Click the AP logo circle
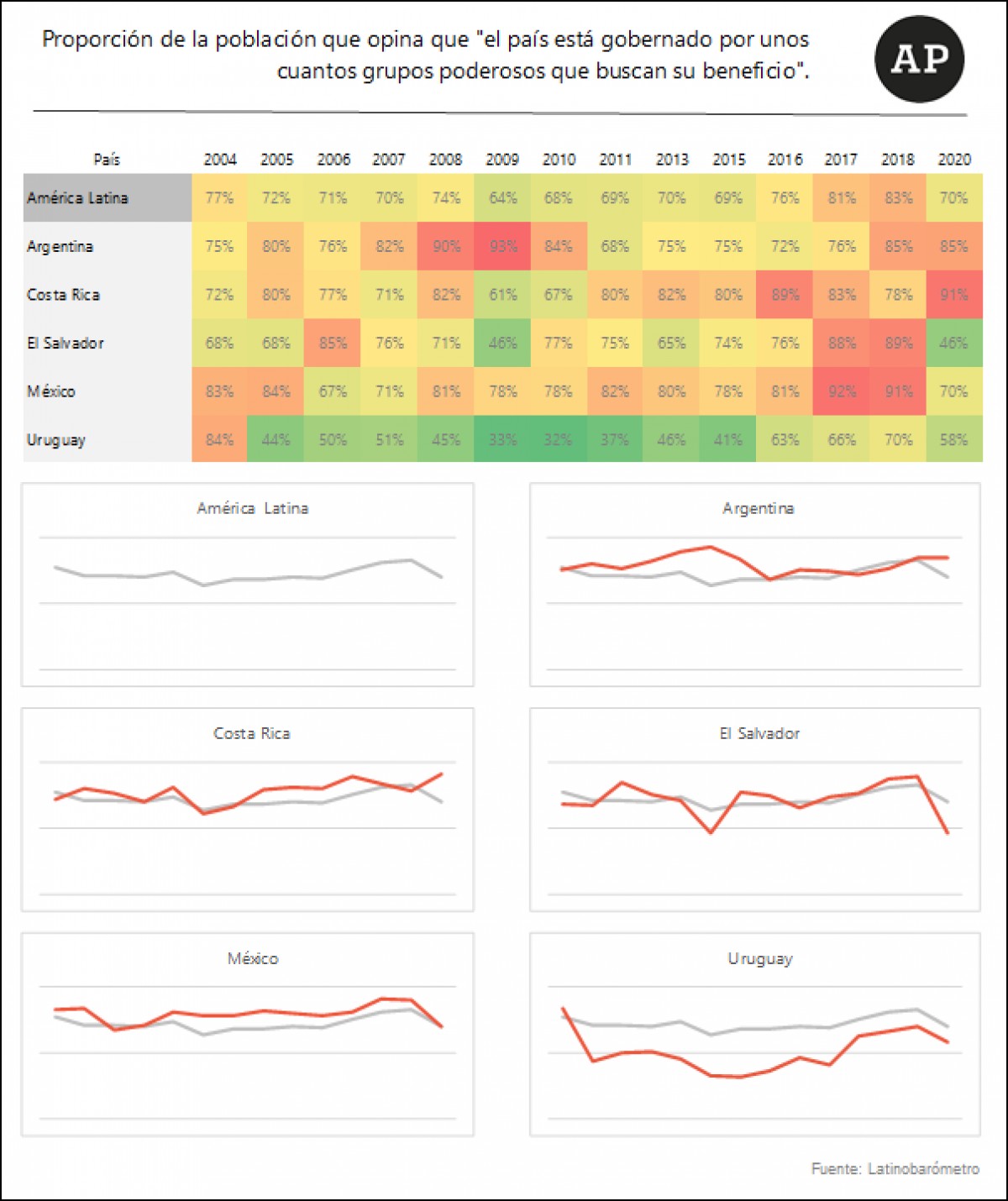The width and height of the screenshot is (1008, 1201). 919,59
